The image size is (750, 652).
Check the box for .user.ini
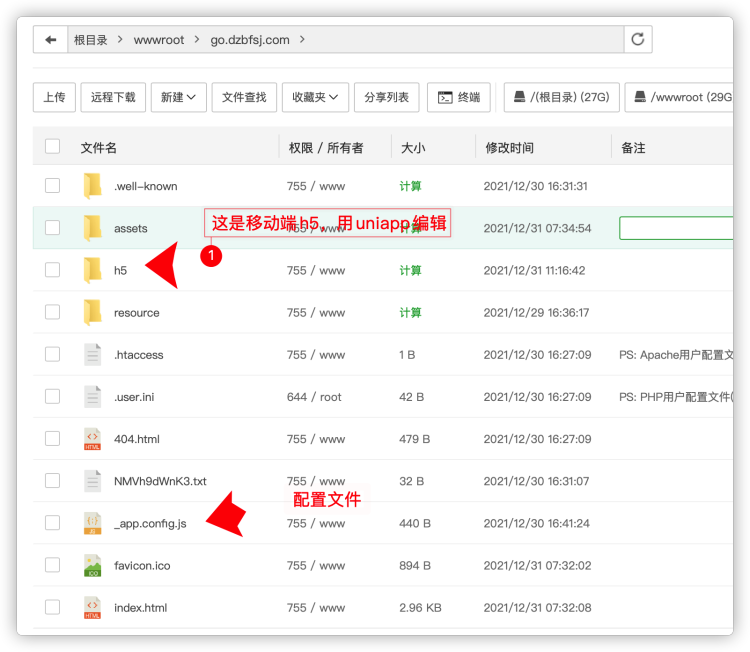tap(52, 397)
